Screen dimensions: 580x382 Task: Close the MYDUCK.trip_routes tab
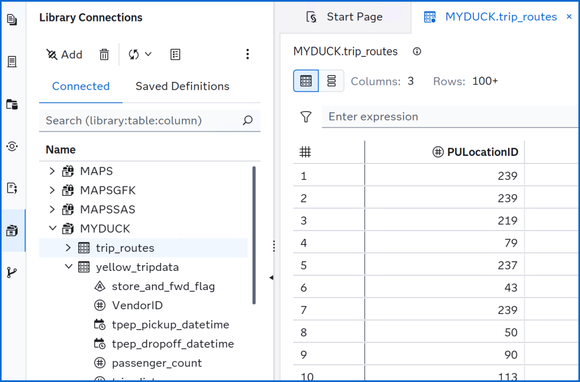point(569,17)
